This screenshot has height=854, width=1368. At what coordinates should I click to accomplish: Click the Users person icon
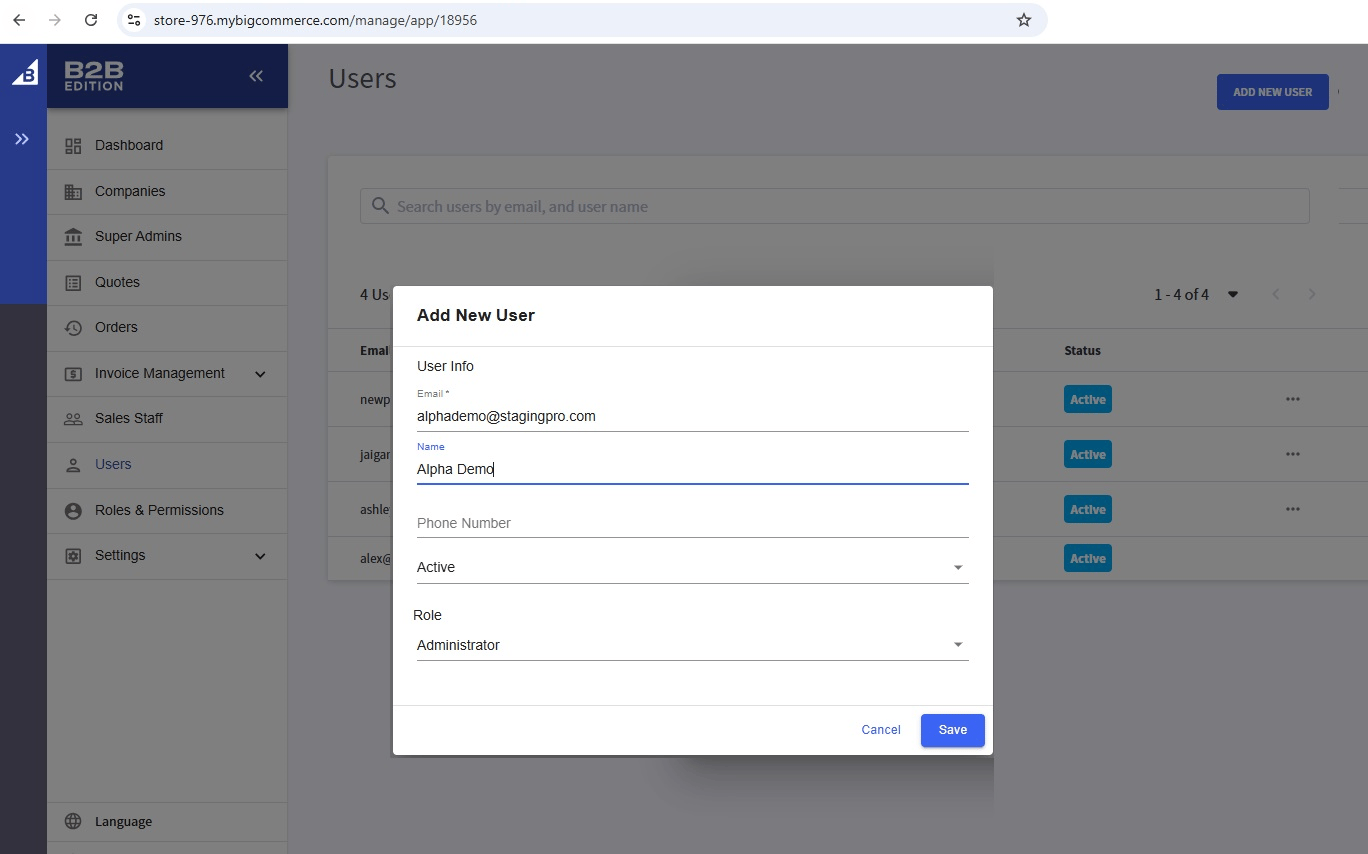pos(73,465)
